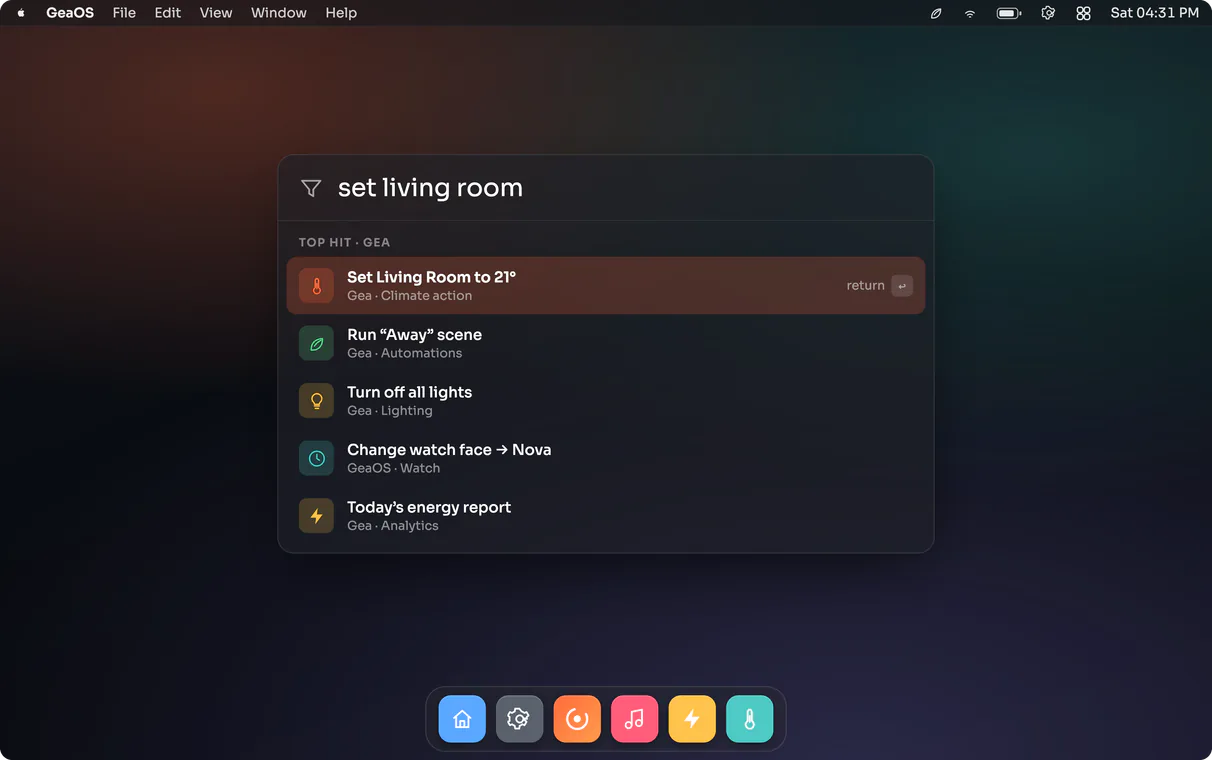
Task: Open the Window menu
Action: pyautogui.click(x=279, y=13)
